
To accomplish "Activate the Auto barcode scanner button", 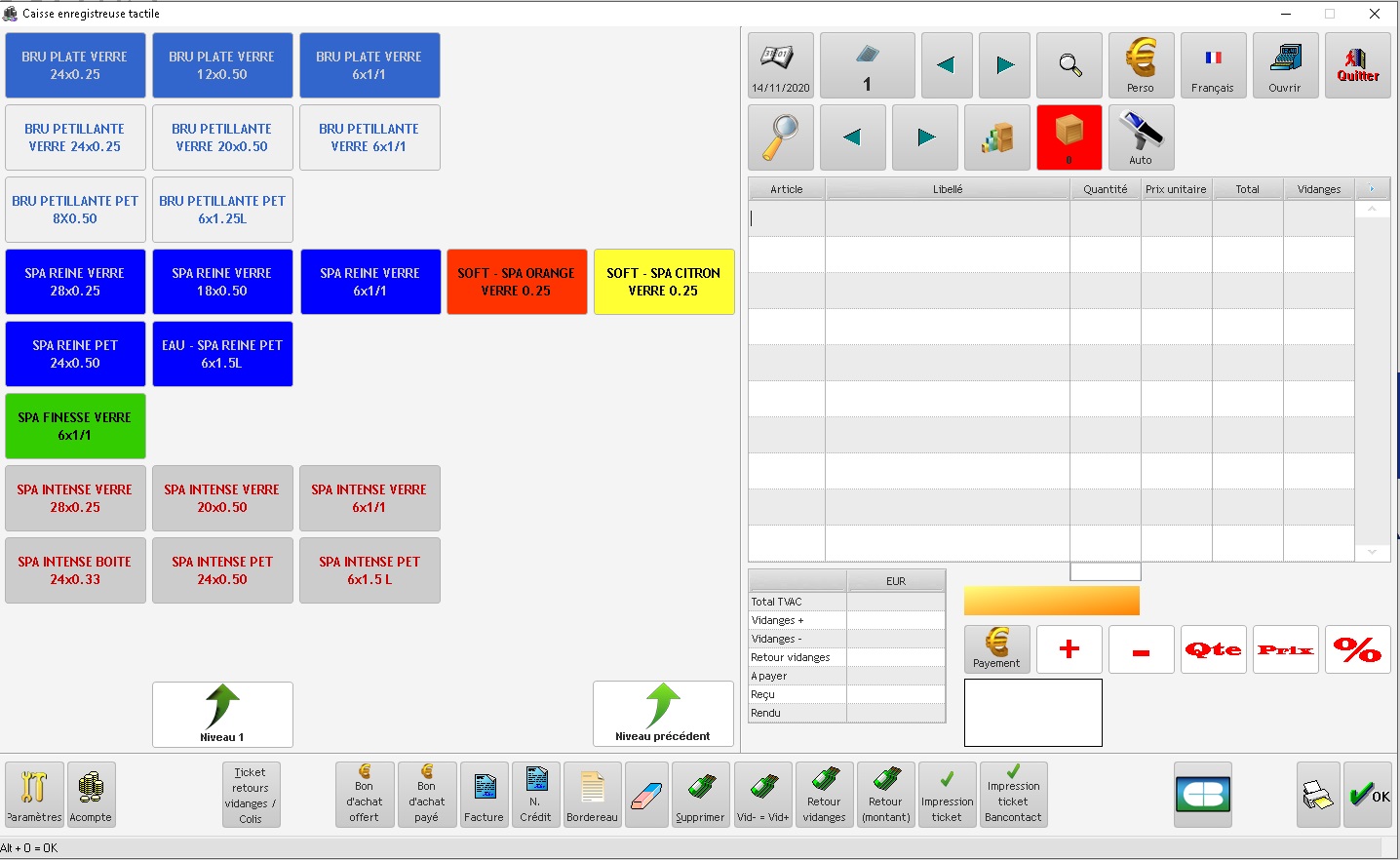I will [1141, 137].
